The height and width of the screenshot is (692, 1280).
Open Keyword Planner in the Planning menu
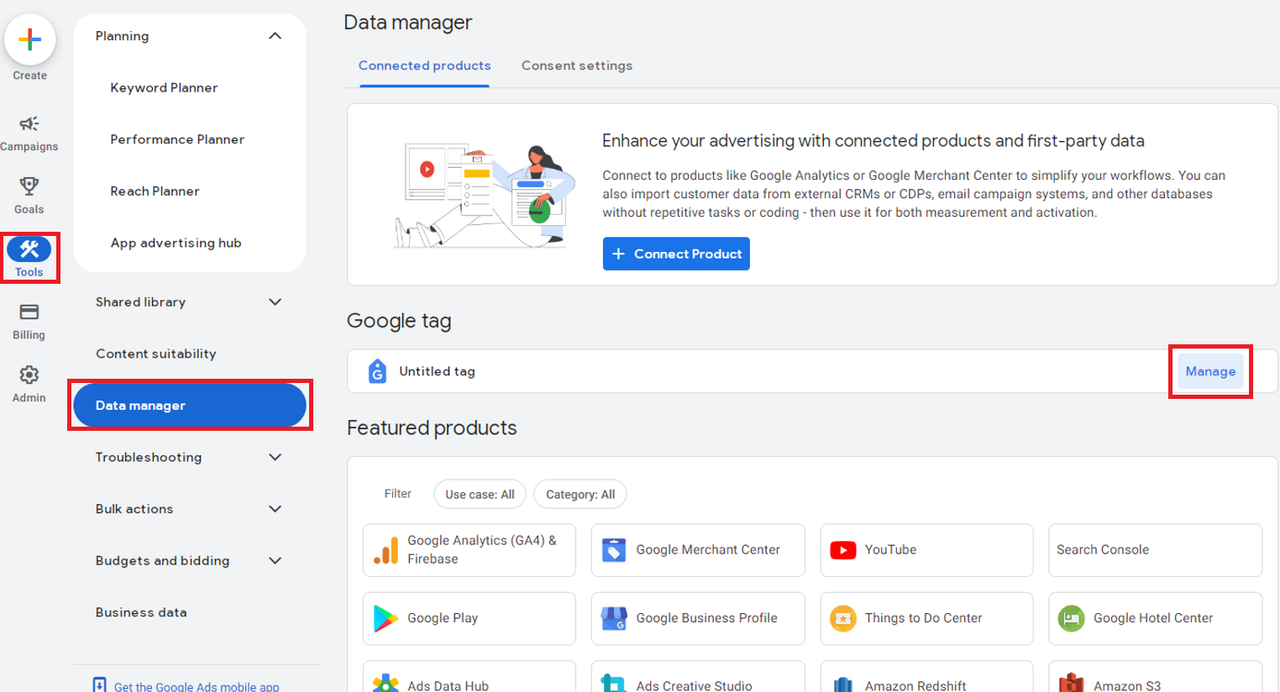coord(164,88)
